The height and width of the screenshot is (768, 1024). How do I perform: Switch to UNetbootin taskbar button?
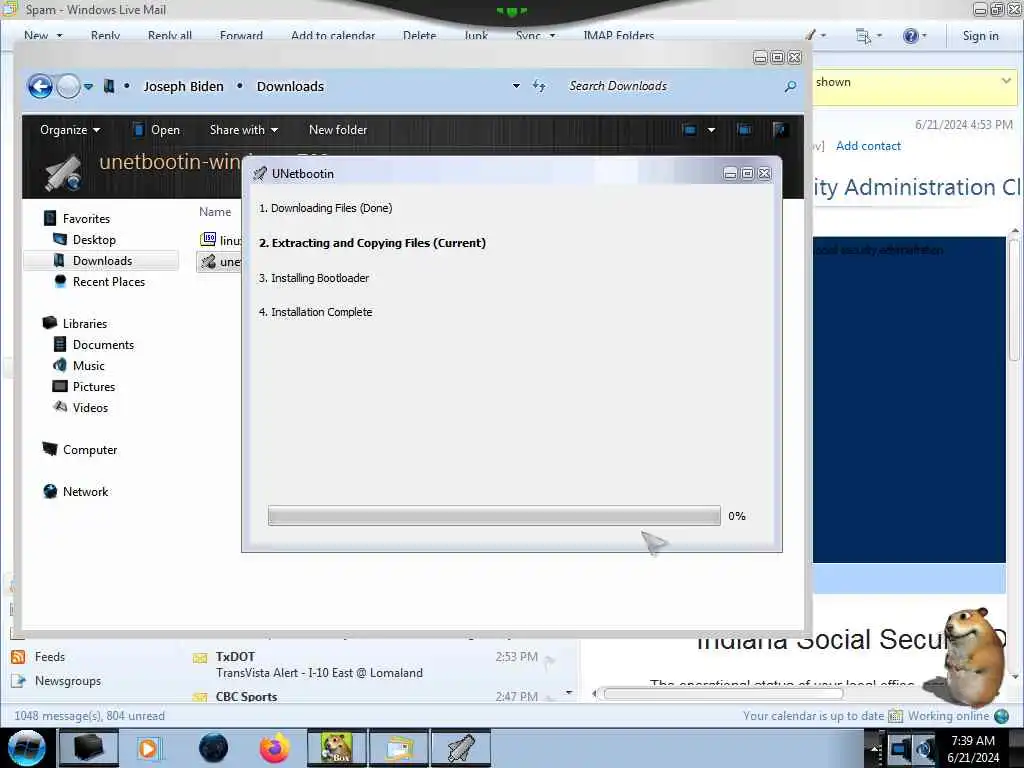(461, 748)
